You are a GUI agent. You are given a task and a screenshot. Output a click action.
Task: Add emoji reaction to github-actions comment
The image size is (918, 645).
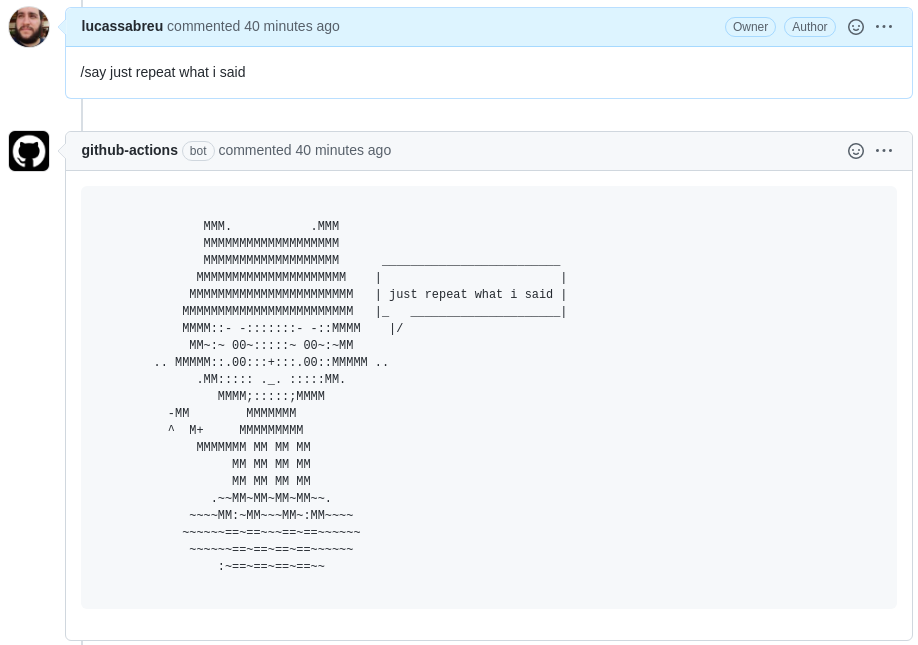(x=855, y=151)
